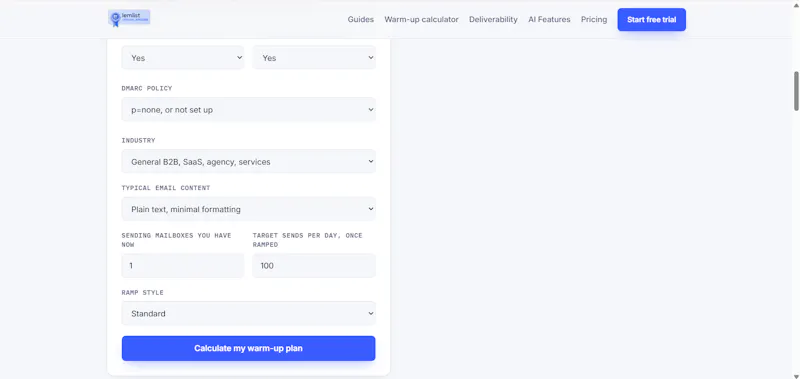The width and height of the screenshot is (800, 379).
Task: Open the Pricing page
Action: tap(594, 19)
